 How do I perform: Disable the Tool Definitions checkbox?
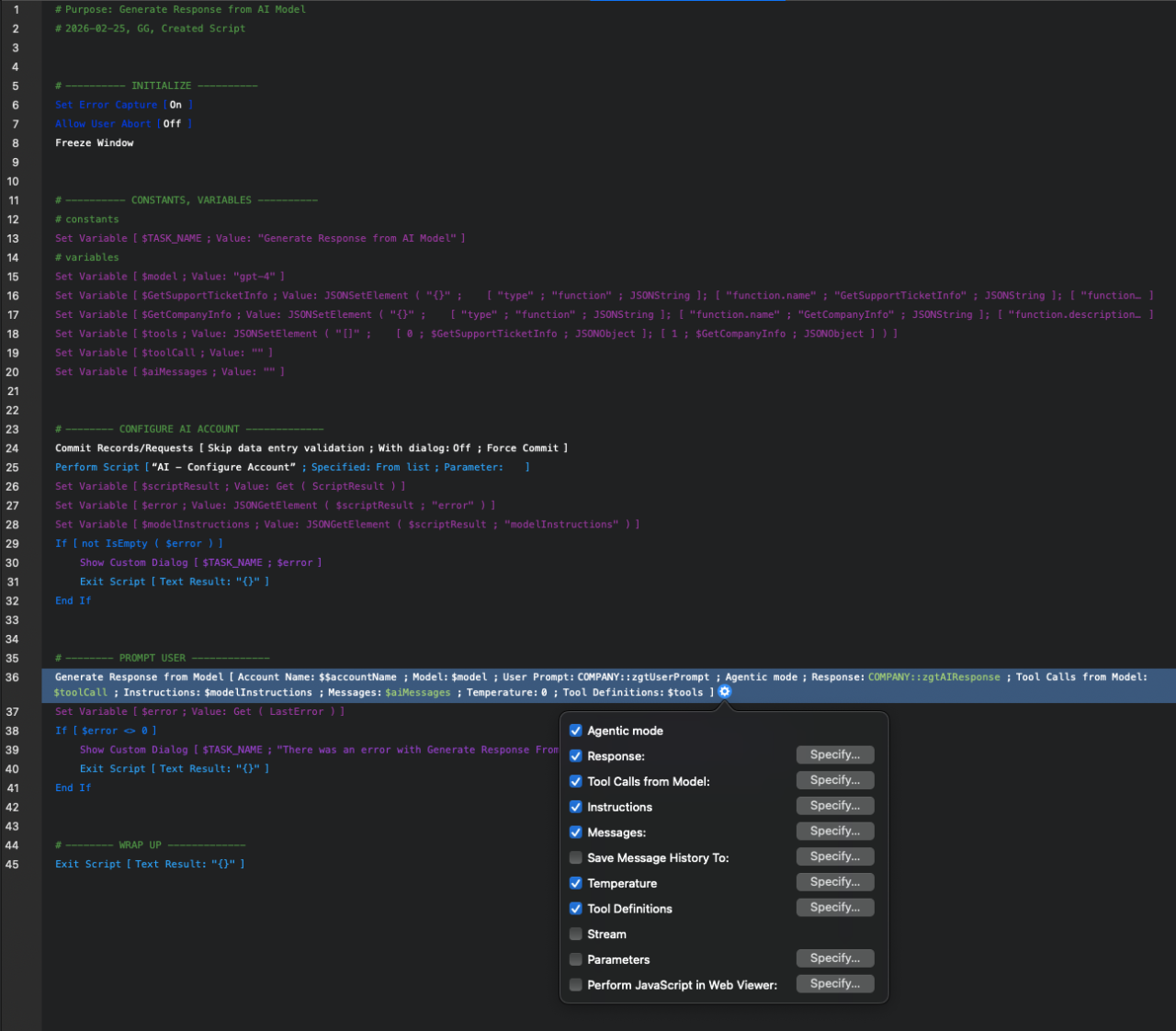click(576, 909)
